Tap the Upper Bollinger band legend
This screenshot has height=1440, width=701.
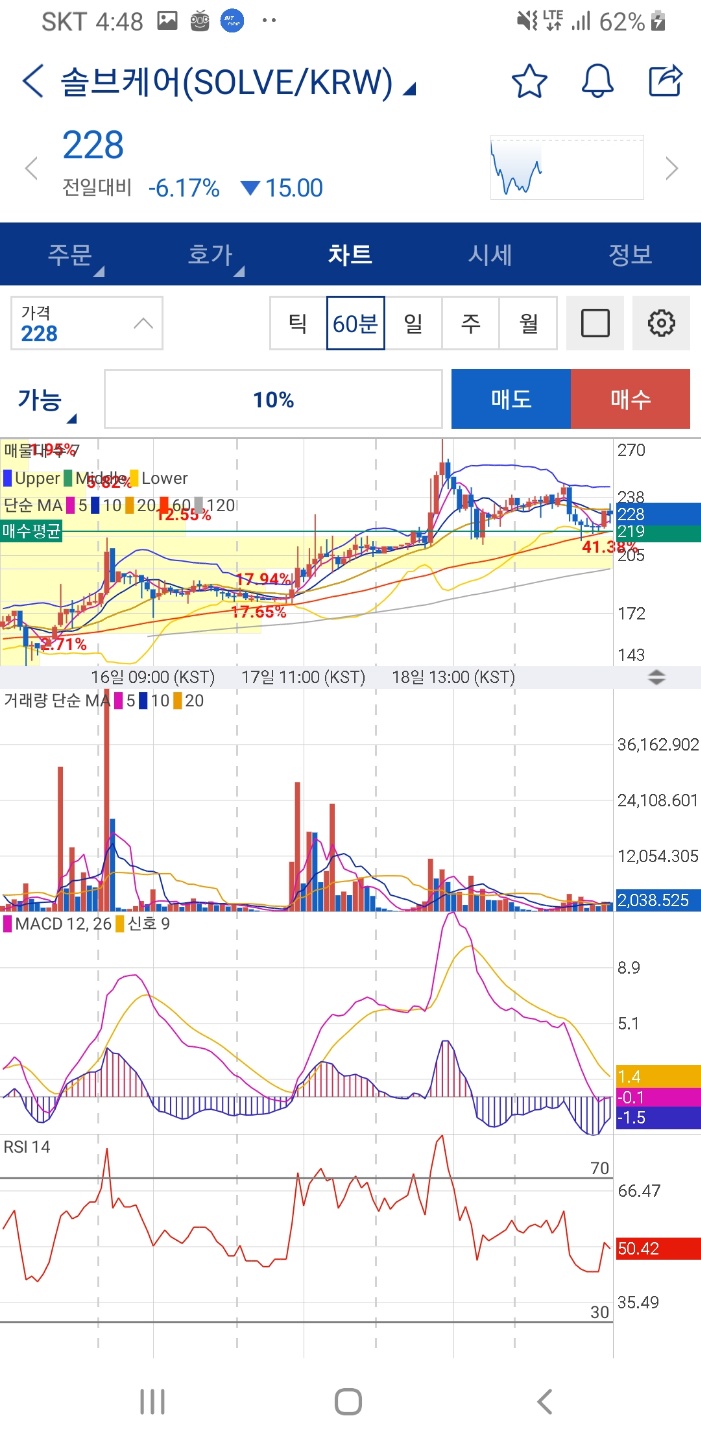point(31,478)
